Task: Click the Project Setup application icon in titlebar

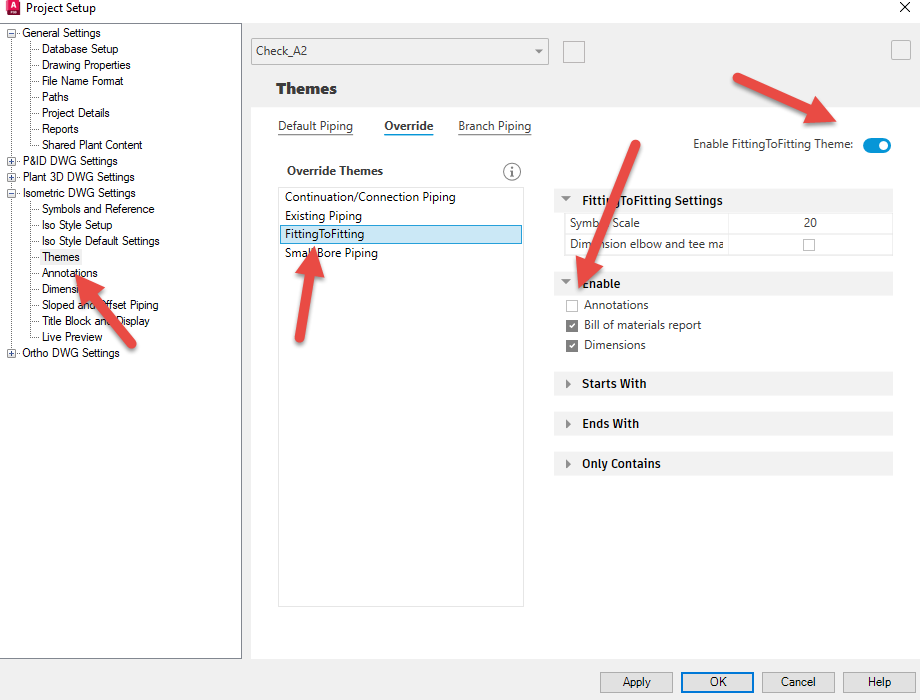Action: (x=11, y=8)
